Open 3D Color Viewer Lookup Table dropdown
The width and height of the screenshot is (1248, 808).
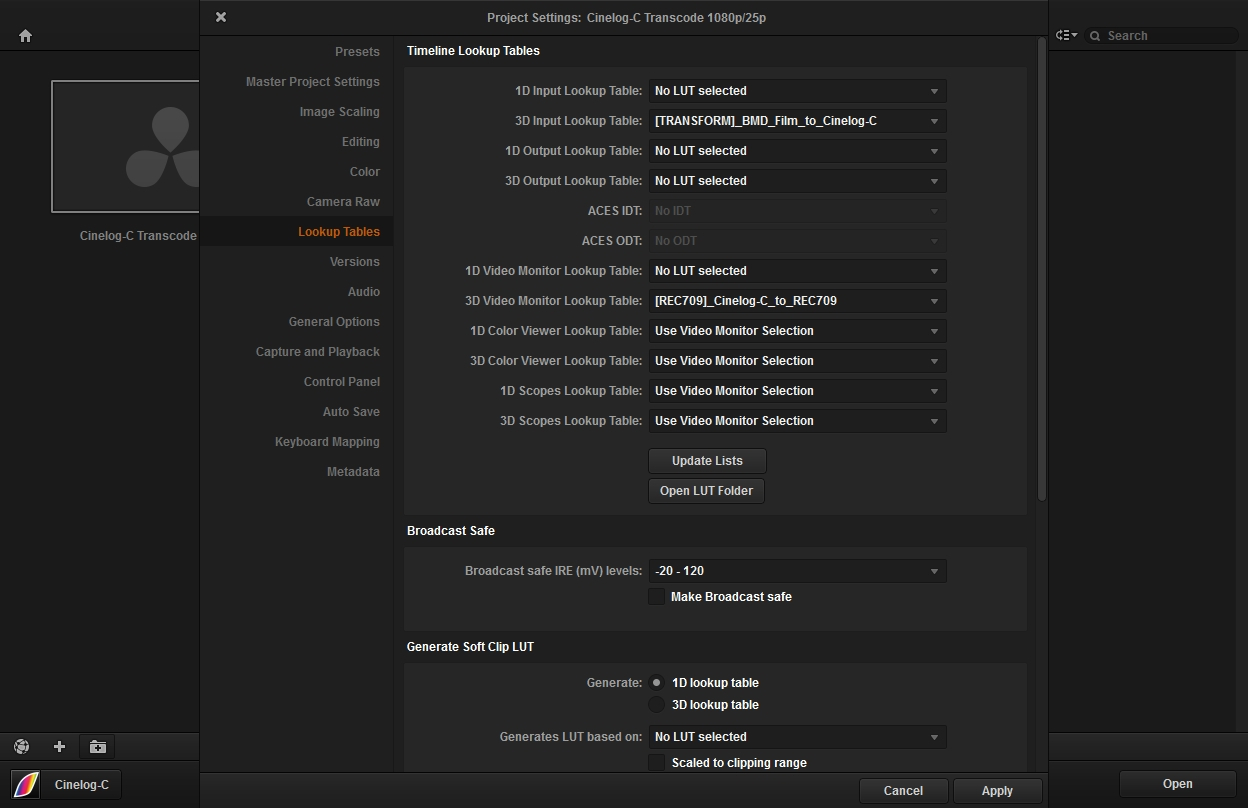point(797,361)
